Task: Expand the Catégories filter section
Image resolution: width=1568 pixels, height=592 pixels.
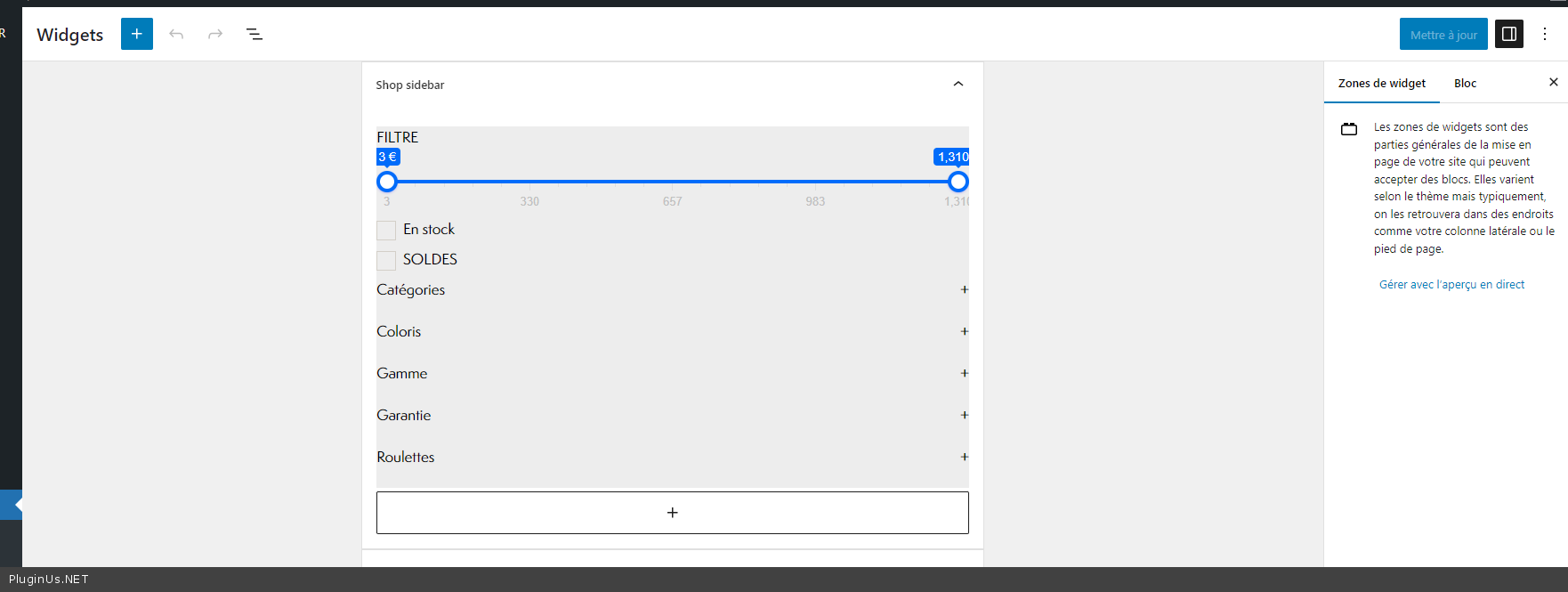Action: (x=964, y=289)
